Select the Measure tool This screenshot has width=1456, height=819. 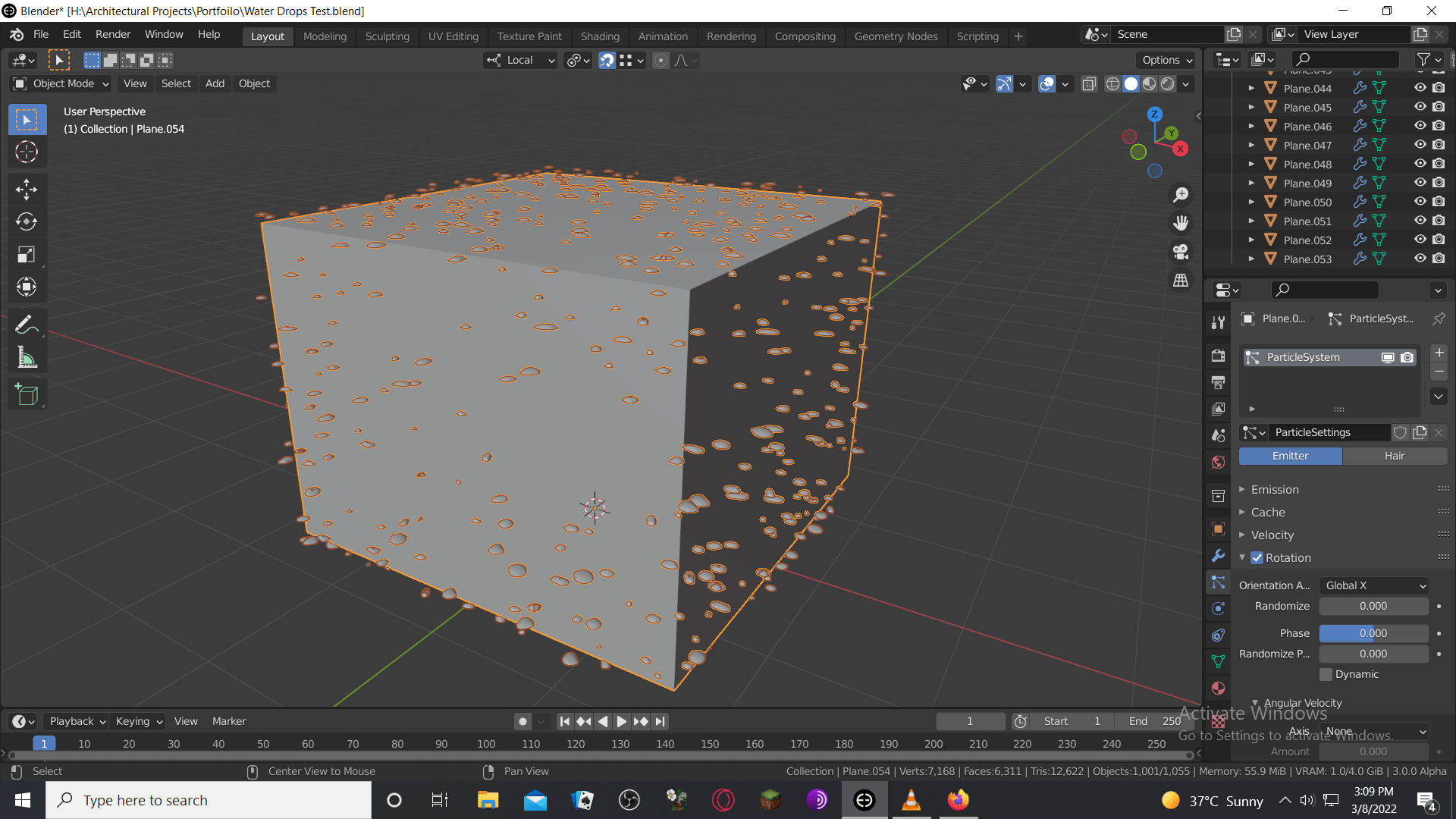(27, 357)
